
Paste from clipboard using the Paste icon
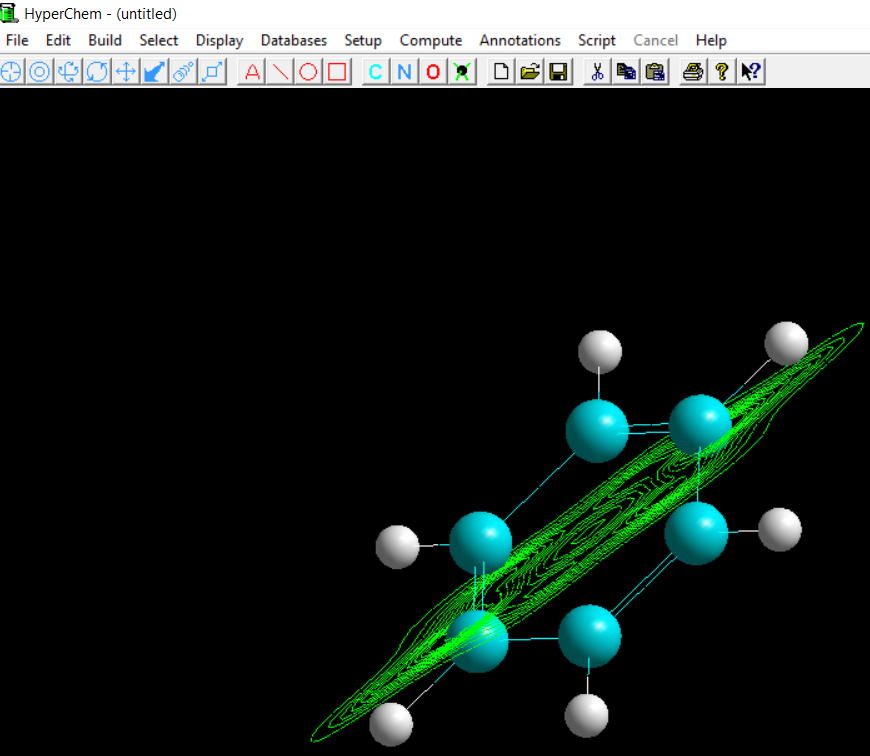655,72
